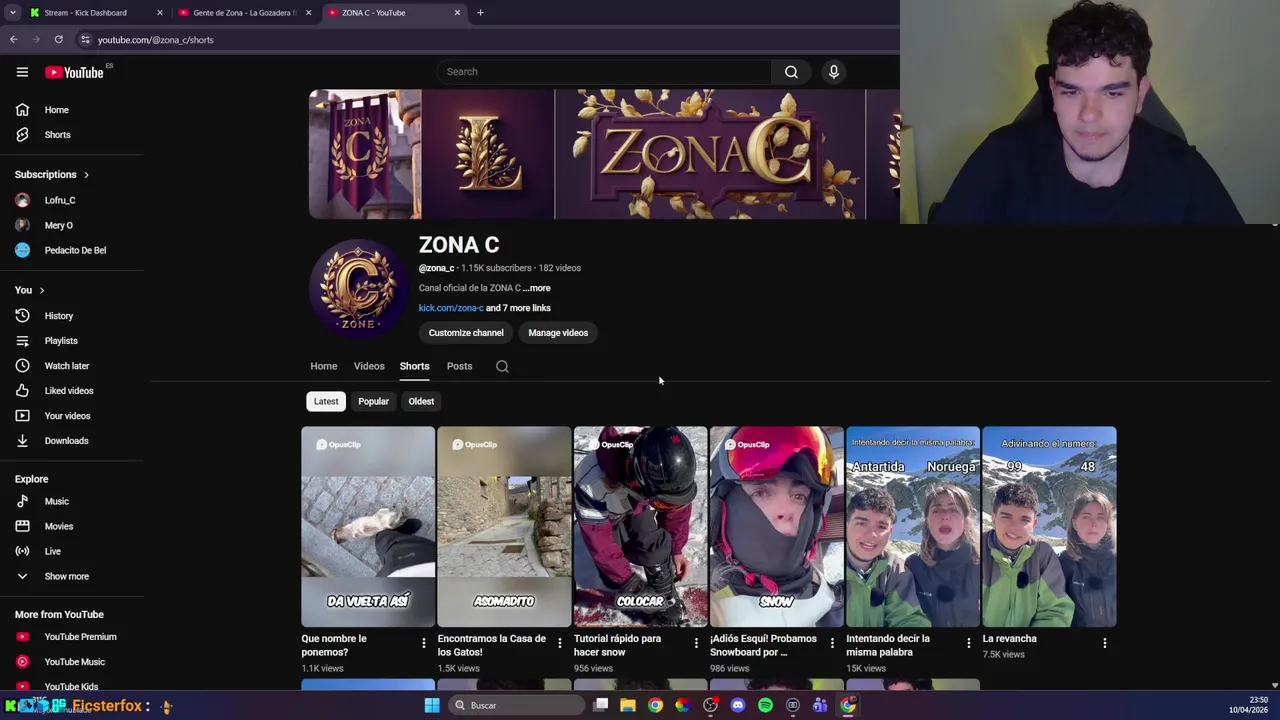This screenshot has height=720, width=1280.
Task: Open options menu for Tutorial rápido short
Action: pos(696,643)
